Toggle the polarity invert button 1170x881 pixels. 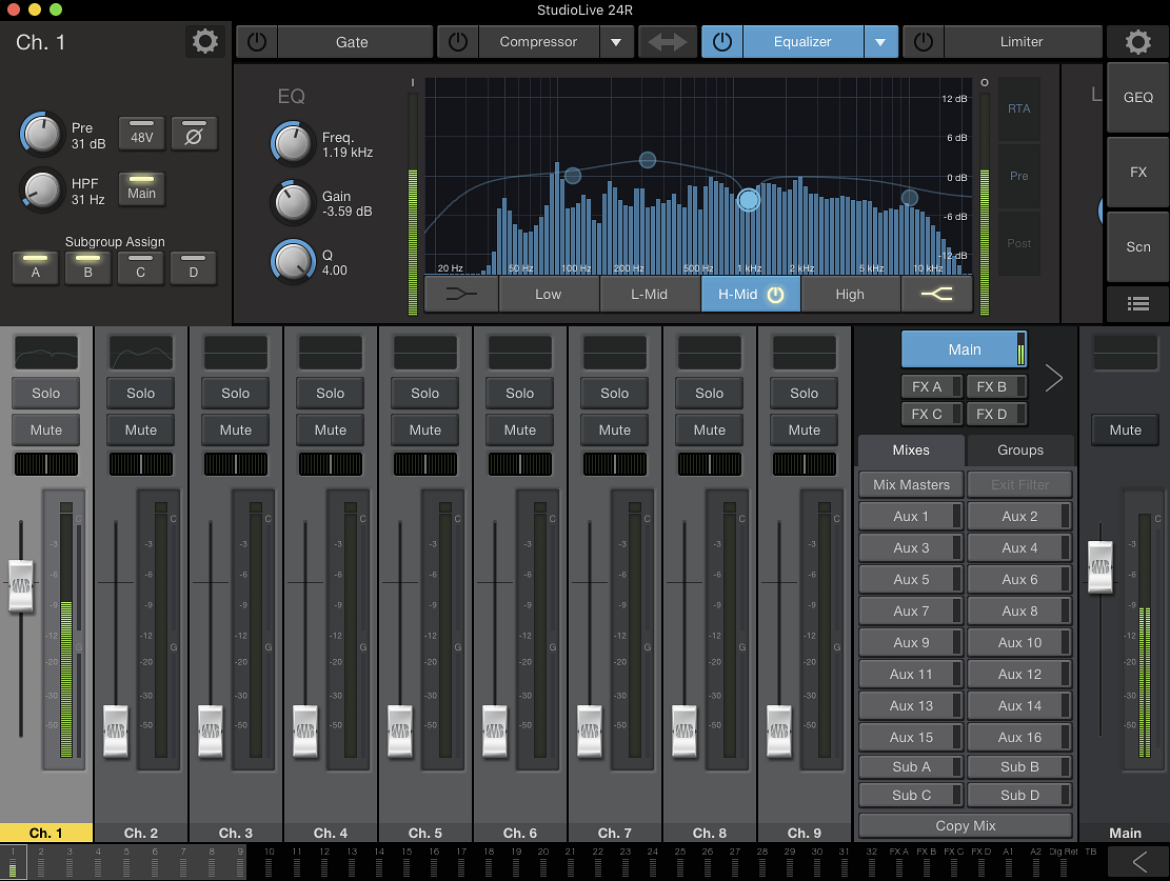pos(194,134)
